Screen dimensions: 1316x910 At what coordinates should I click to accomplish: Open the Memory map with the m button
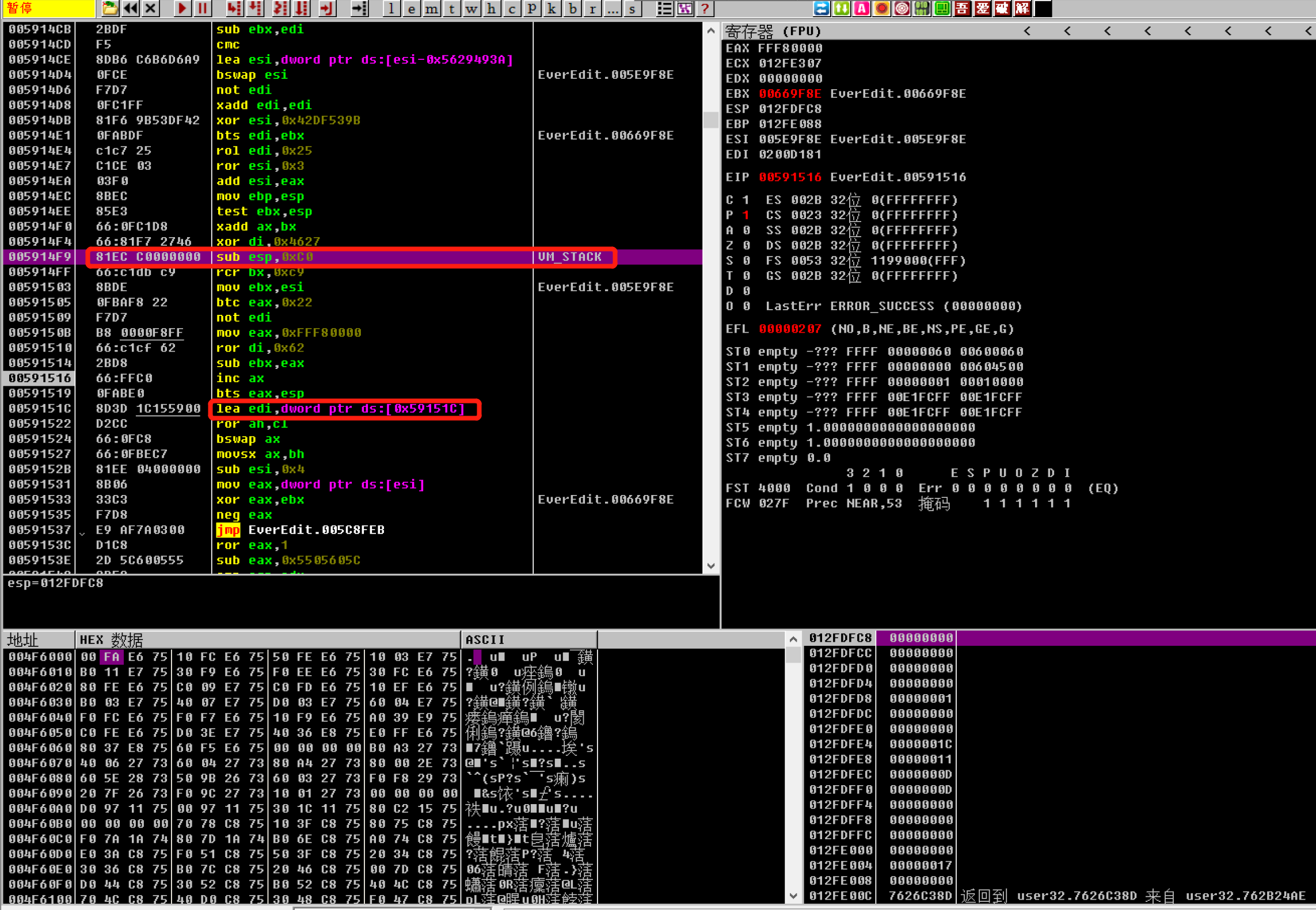click(432, 8)
